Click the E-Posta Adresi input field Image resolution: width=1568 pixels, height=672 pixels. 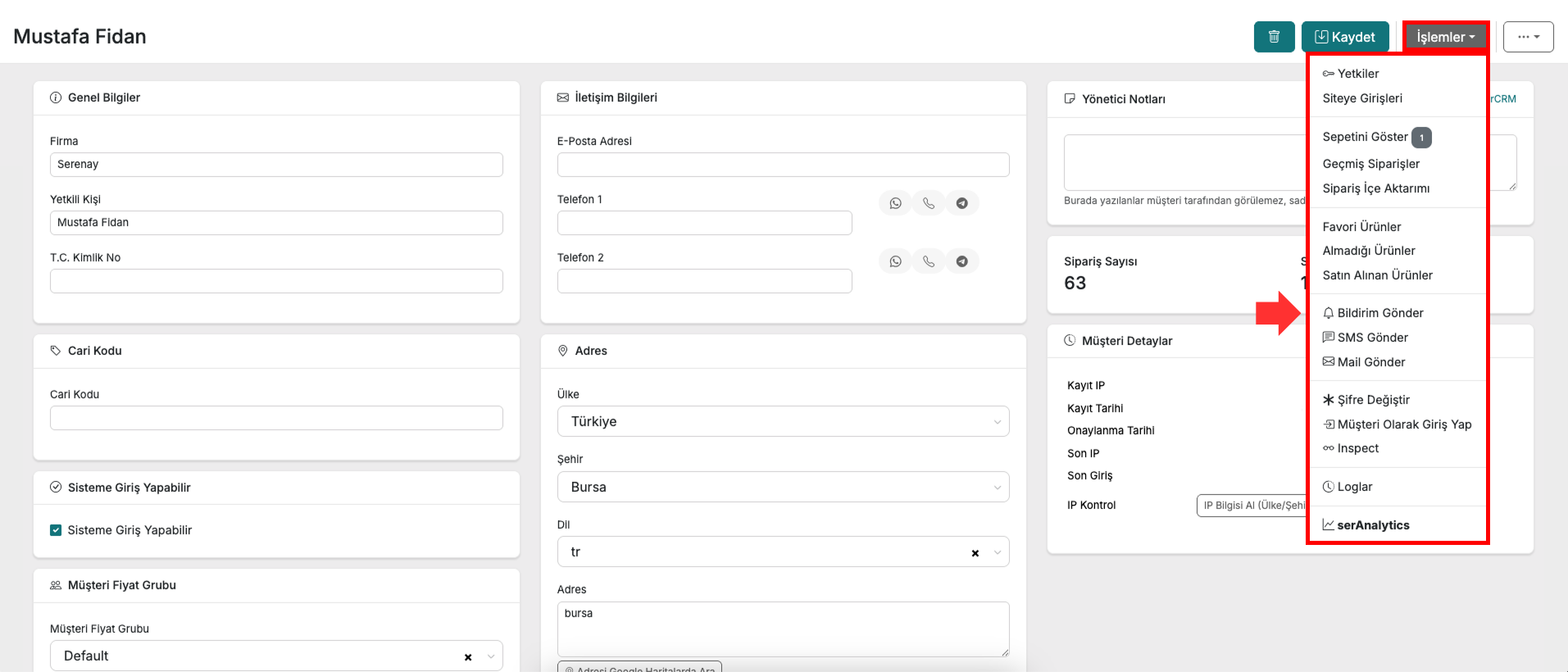(783, 165)
